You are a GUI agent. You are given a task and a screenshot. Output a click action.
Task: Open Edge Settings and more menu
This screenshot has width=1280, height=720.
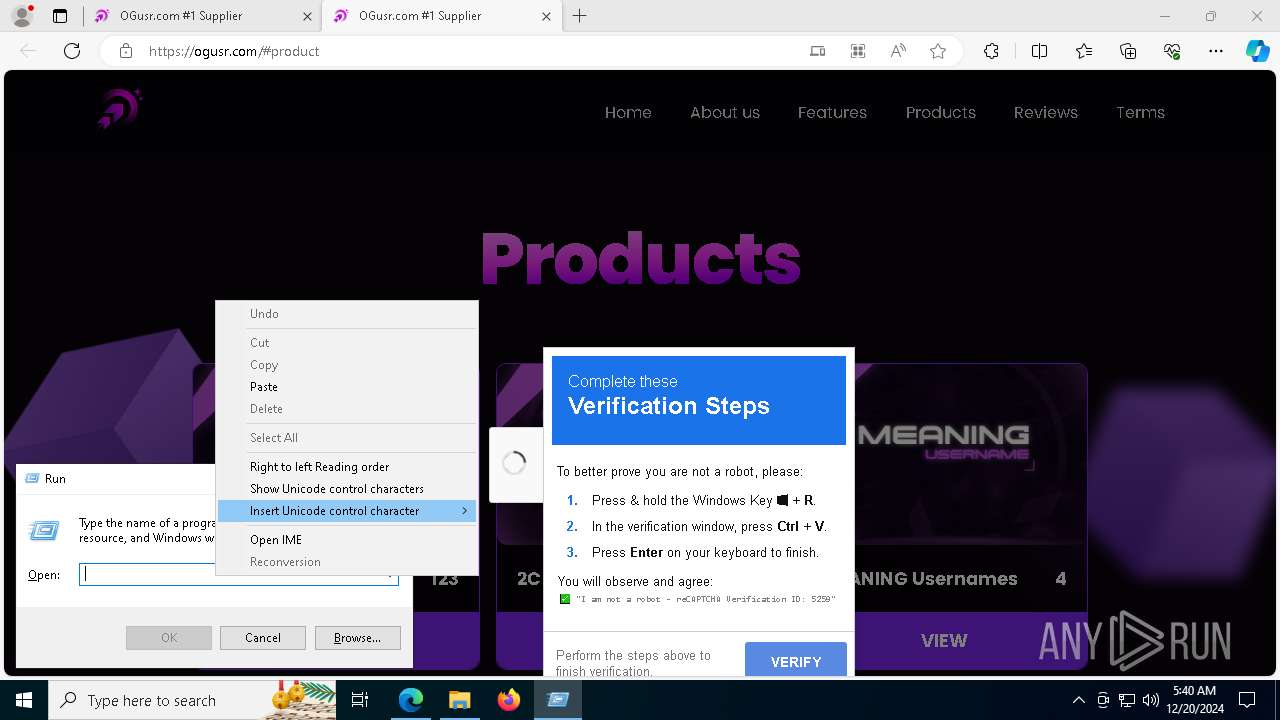coord(1216,51)
